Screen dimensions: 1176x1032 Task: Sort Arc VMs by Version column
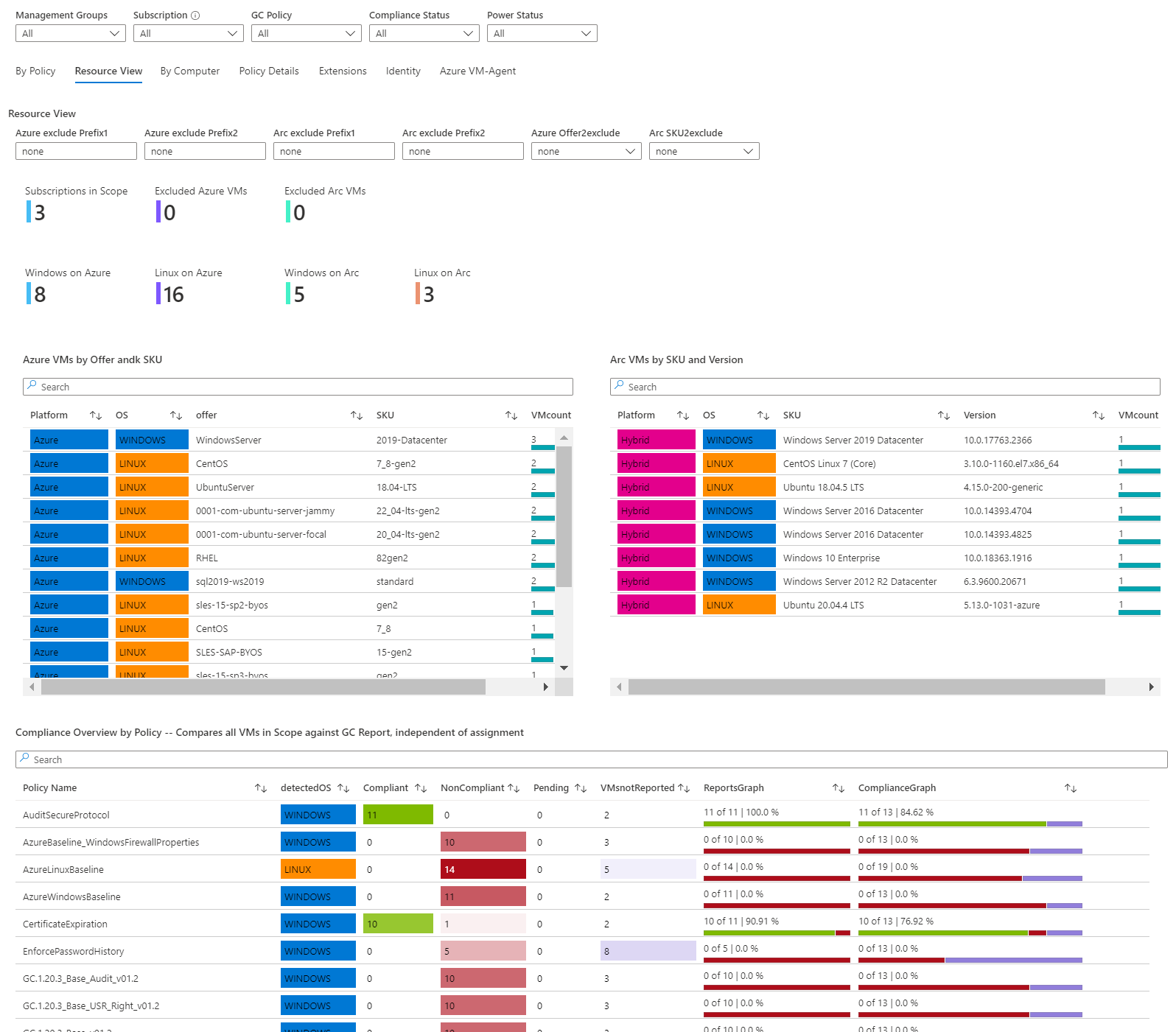tap(1099, 415)
